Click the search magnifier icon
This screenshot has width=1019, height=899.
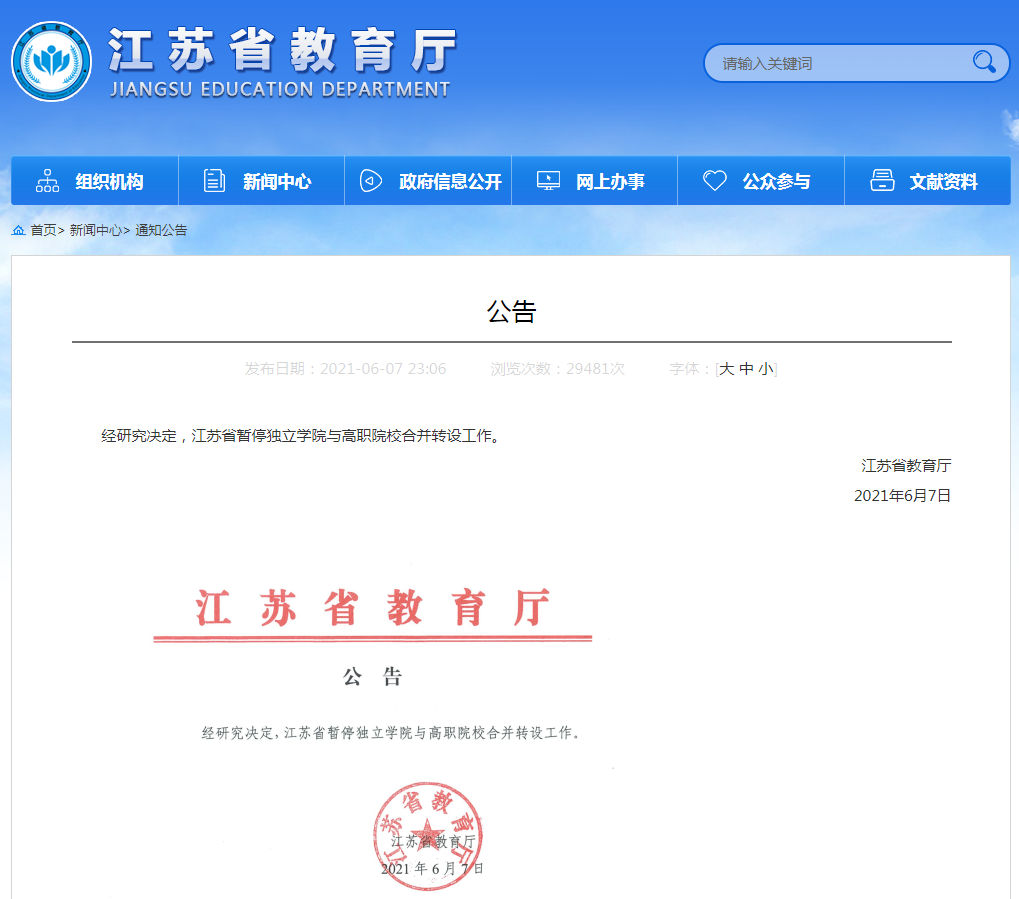pos(982,62)
